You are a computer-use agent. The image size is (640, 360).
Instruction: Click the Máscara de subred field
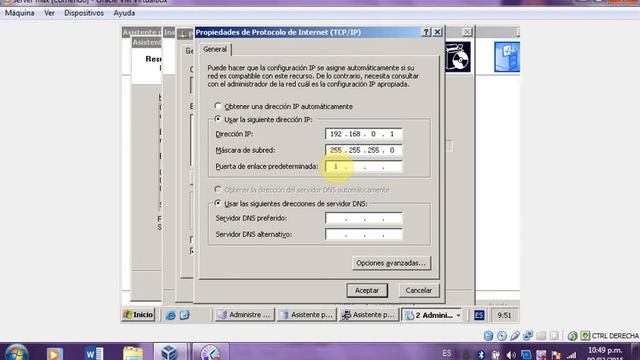point(364,150)
